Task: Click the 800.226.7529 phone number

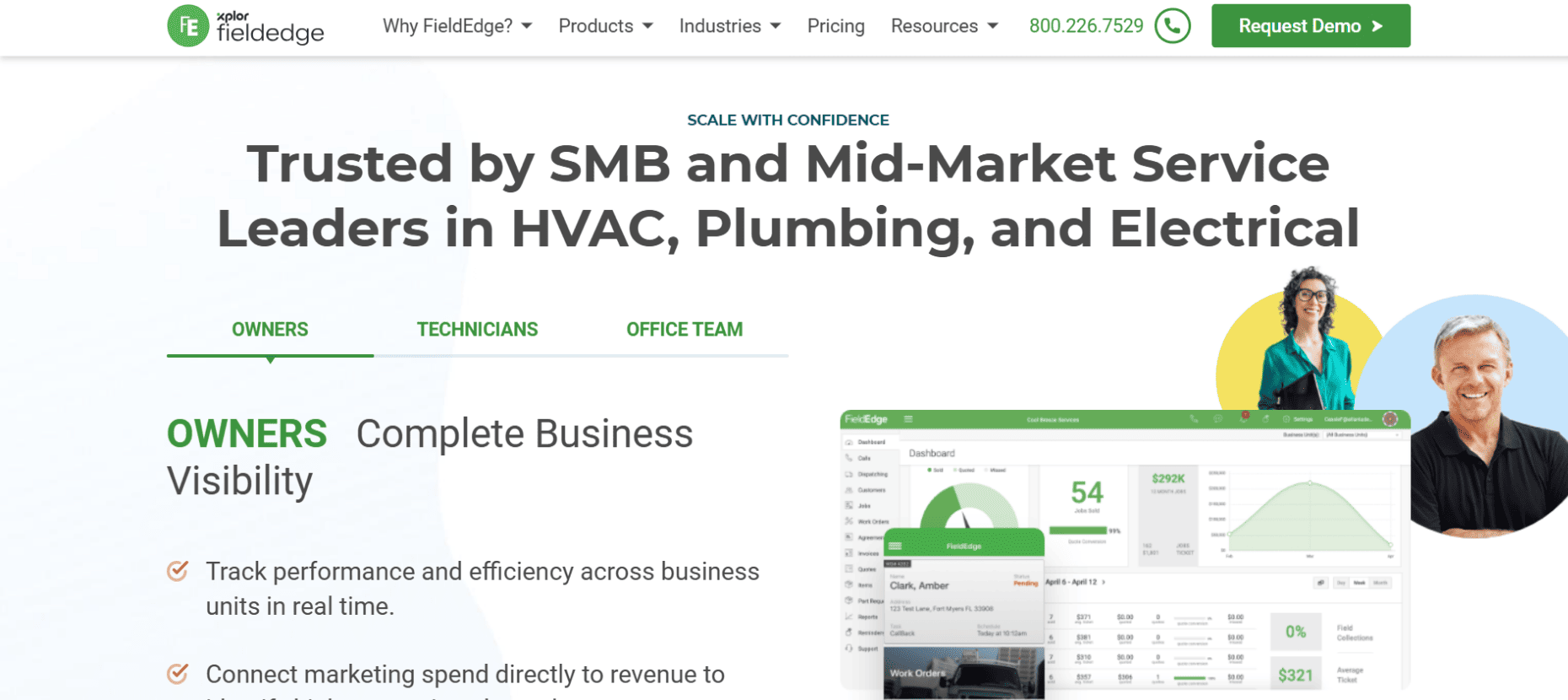Action: click(1086, 26)
